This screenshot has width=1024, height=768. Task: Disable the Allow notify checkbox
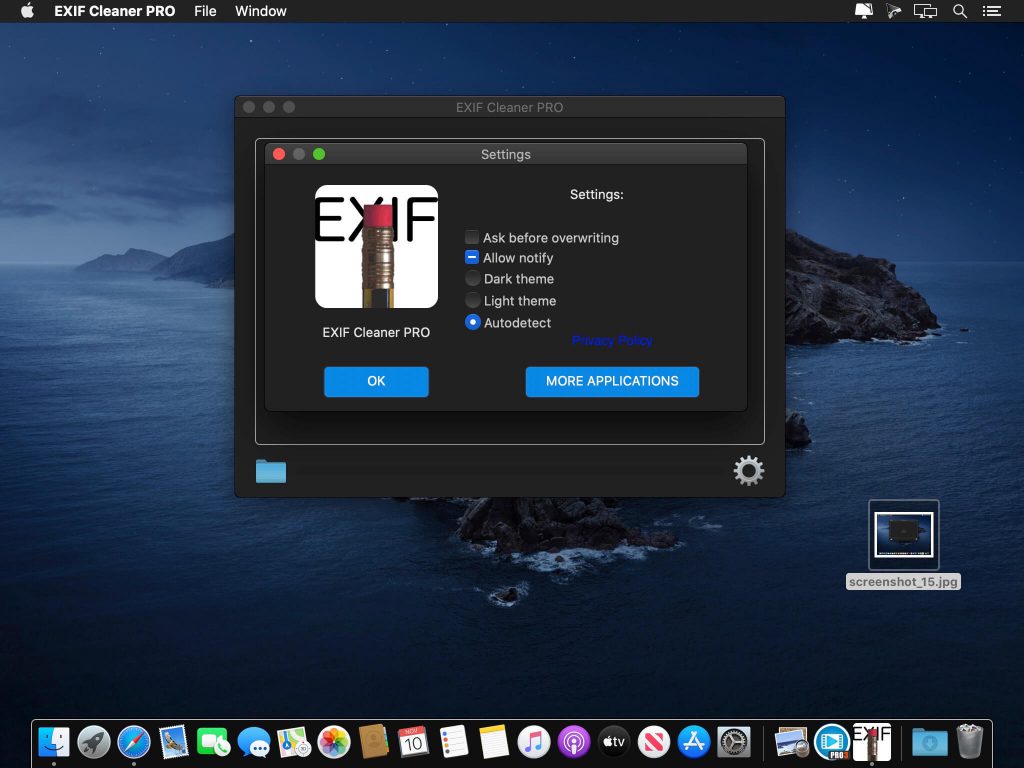click(x=471, y=258)
